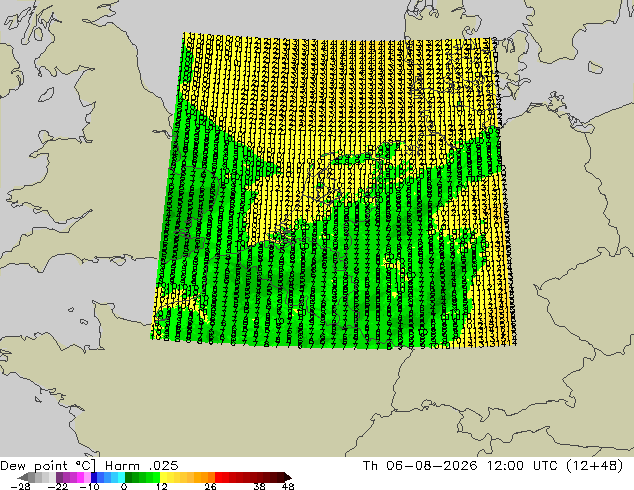Viewport: 634px width, 490px height.
Task: Click the dark arrow at legend's right end
Action: pyautogui.click(x=288, y=477)
